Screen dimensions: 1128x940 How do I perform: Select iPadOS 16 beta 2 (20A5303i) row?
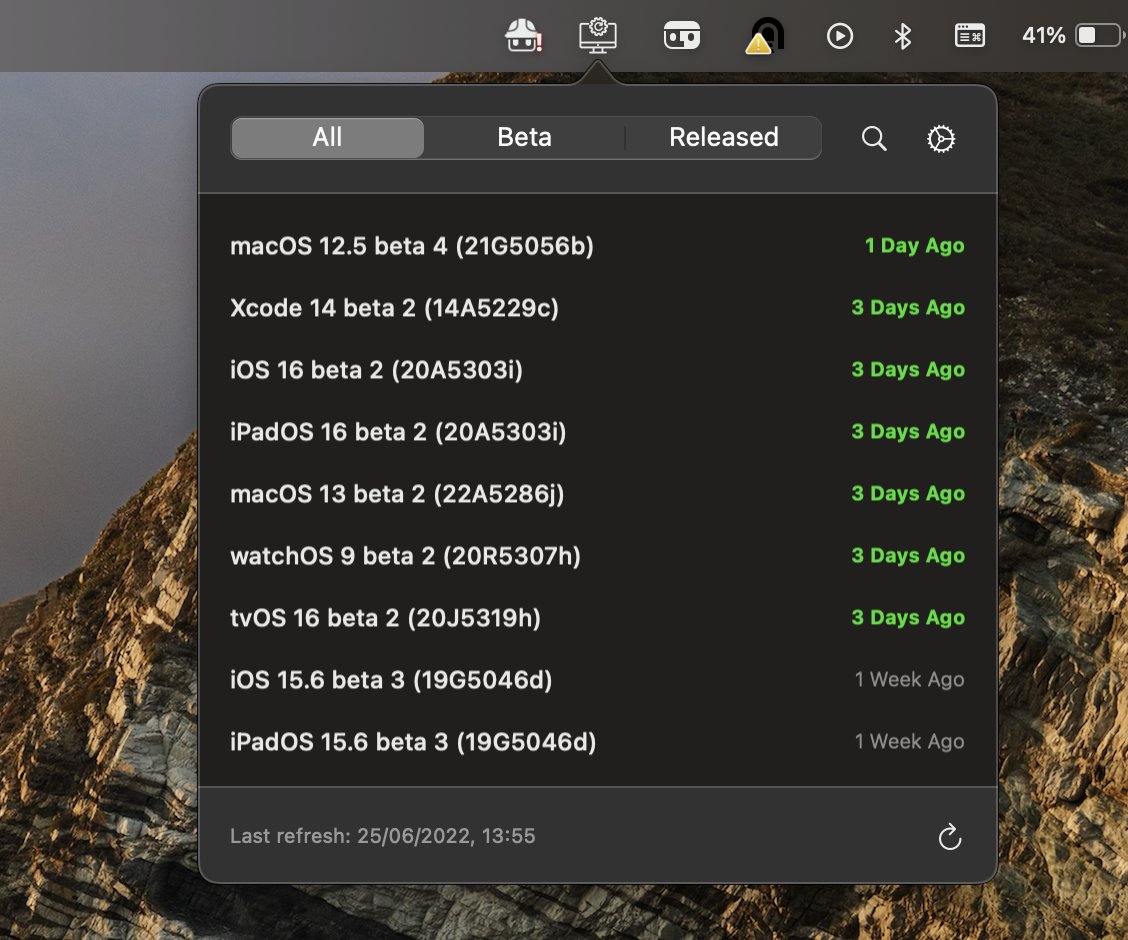(597, 432)
